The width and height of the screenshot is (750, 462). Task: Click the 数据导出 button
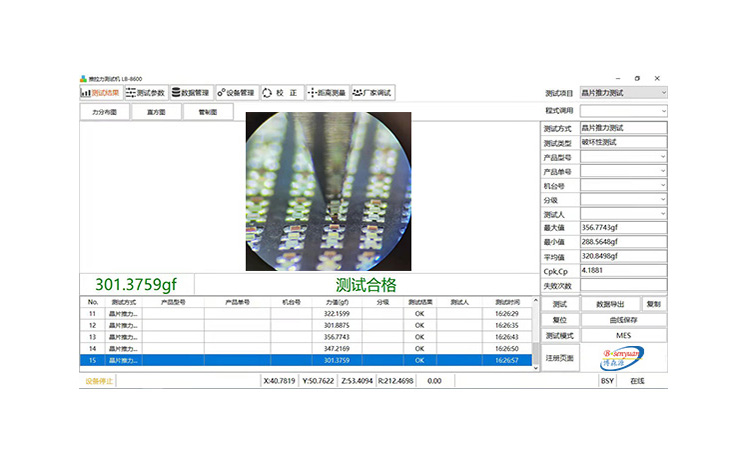[609, 304]
